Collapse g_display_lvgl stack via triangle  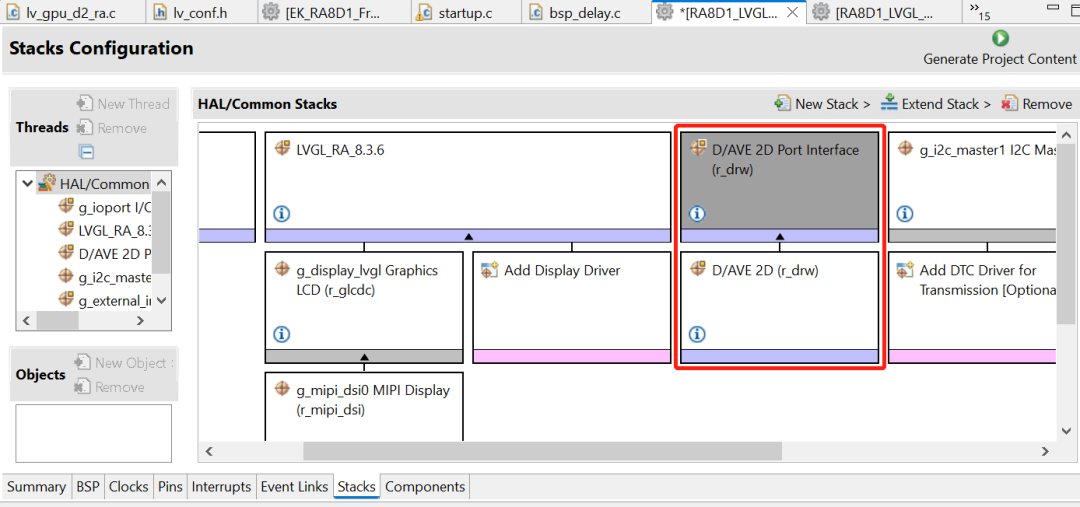pos(364,357)
